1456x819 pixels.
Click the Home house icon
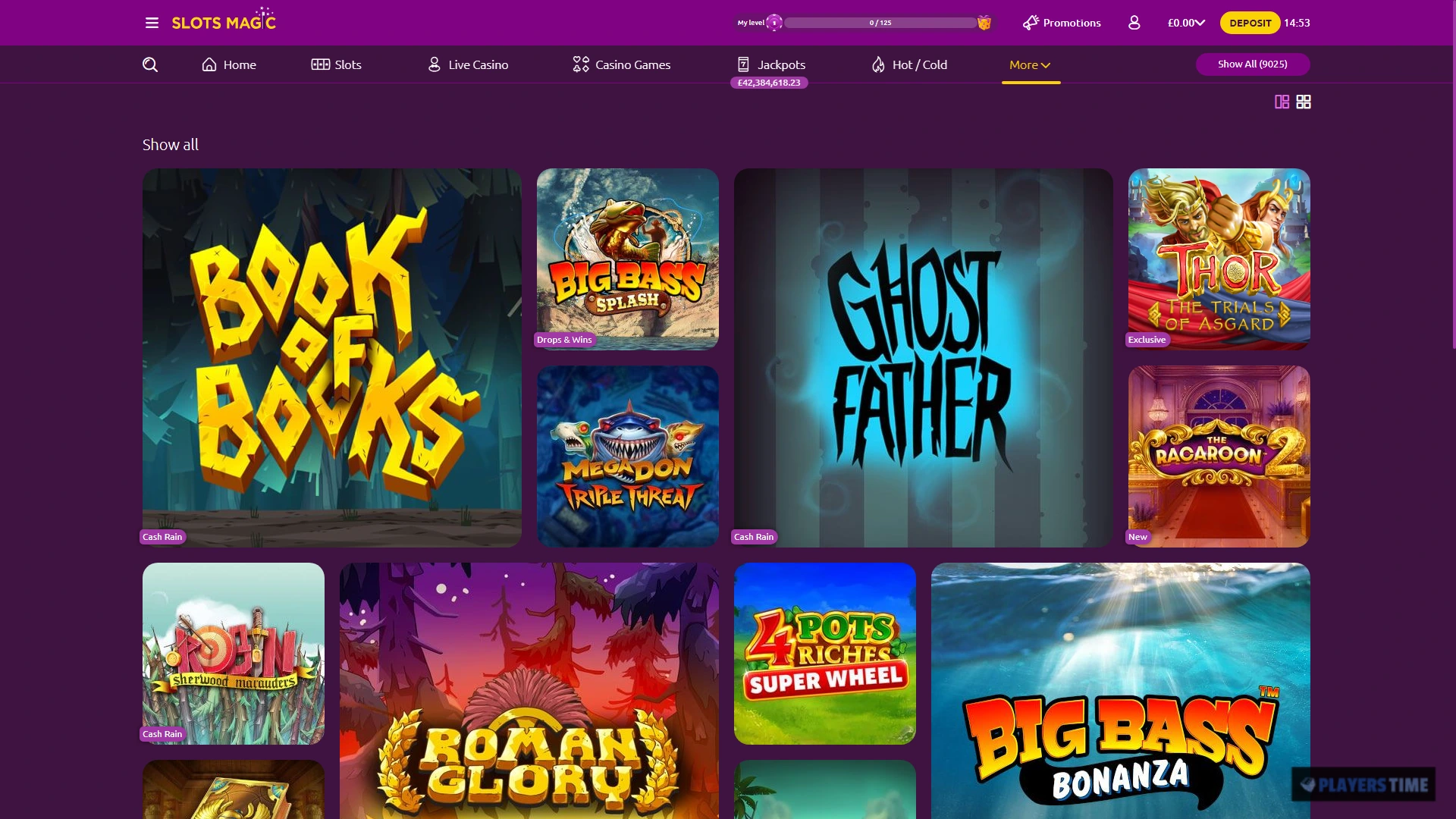(209, 64)
